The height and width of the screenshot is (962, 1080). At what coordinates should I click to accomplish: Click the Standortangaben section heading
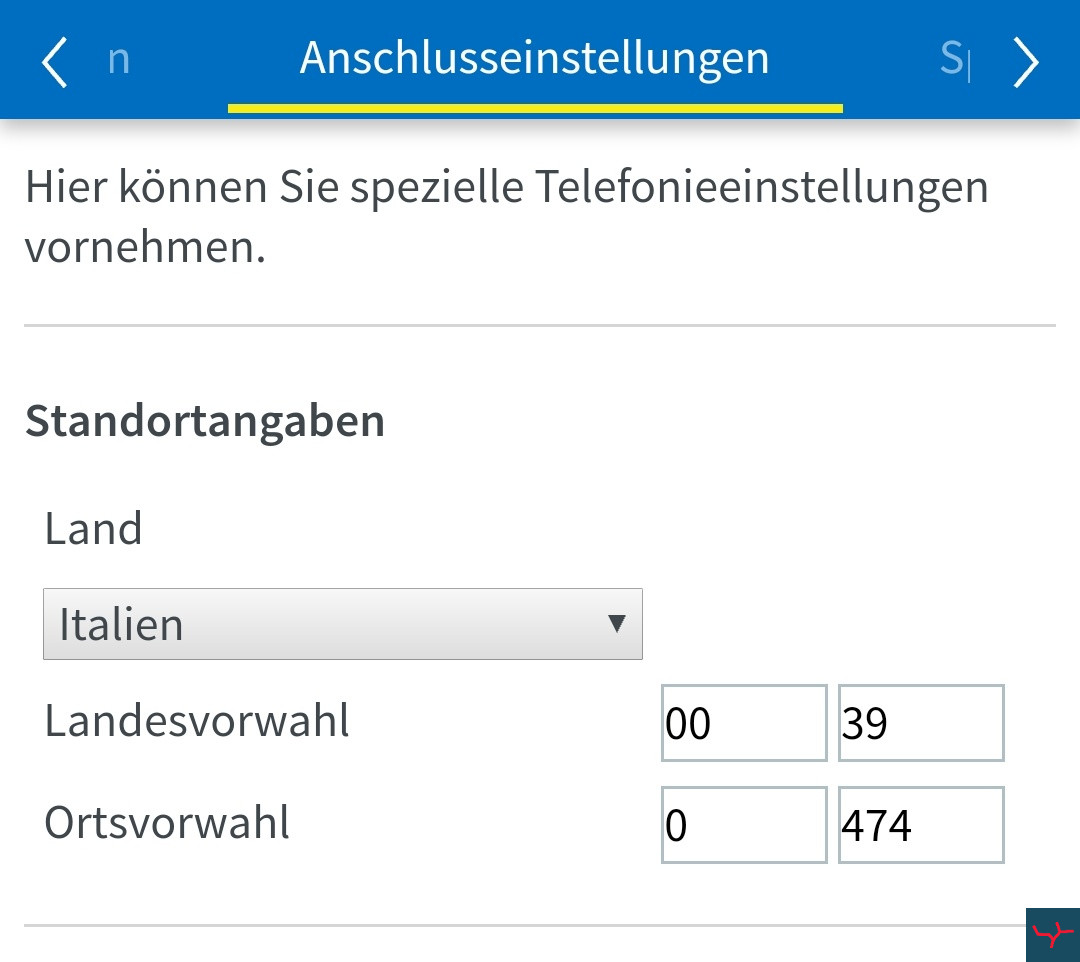[x=205, y=421]
